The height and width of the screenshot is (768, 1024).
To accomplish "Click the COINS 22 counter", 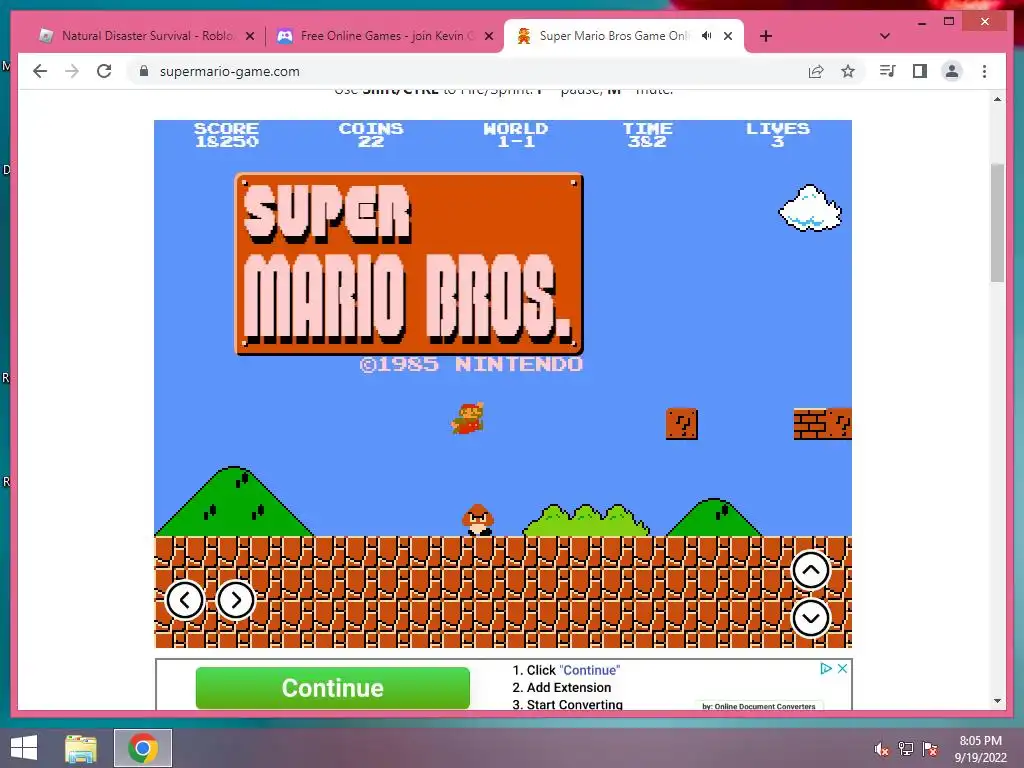I will (370, 135).
